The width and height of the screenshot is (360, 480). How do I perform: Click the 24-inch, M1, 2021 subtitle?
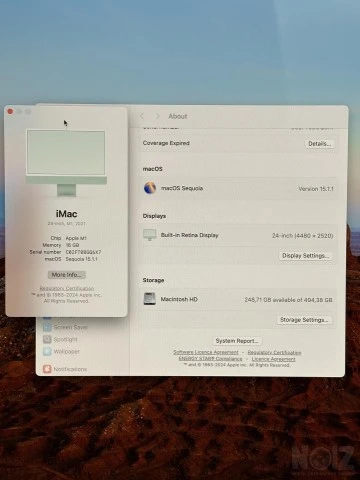coord(66,224)
